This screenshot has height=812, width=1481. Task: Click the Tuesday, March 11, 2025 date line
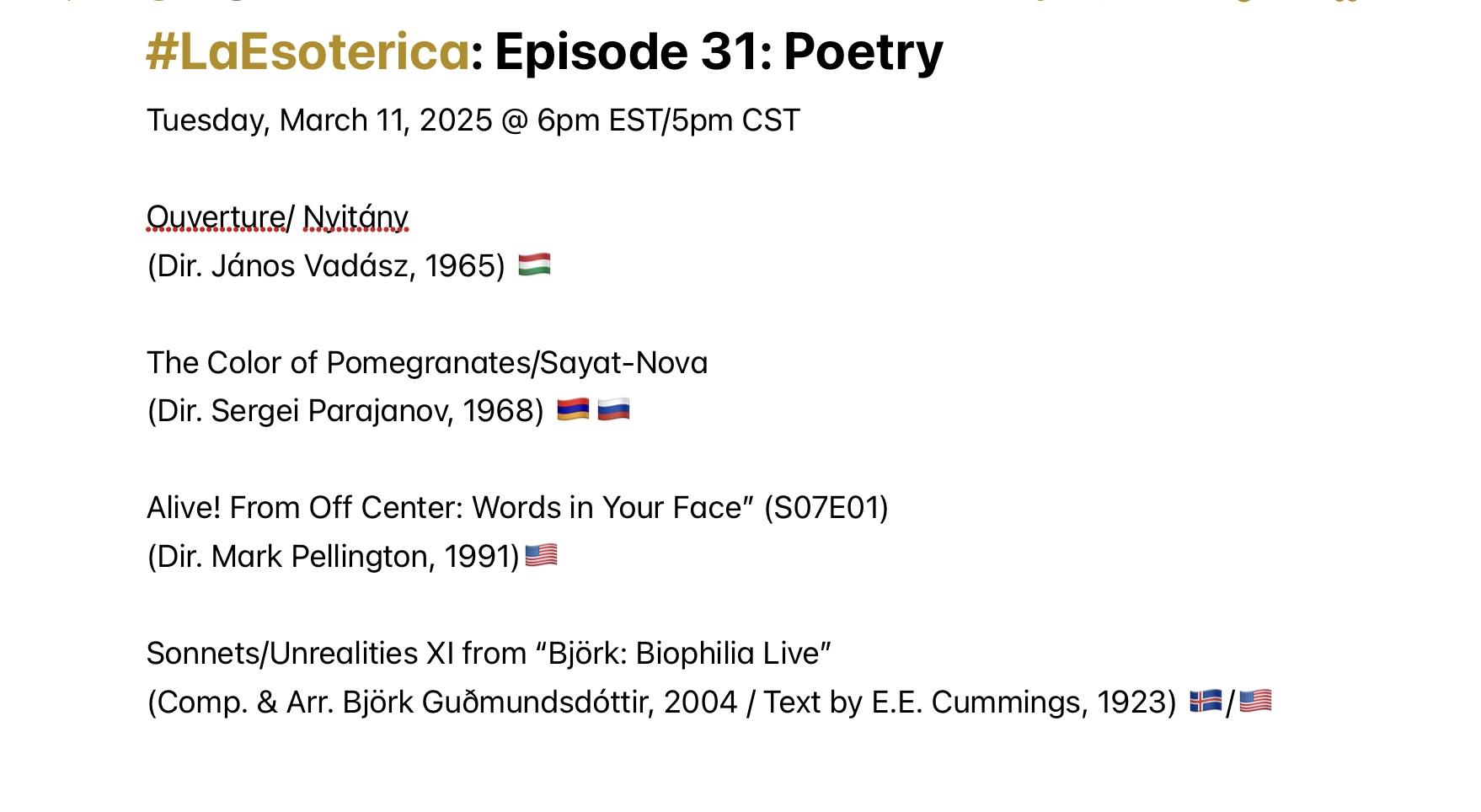pos(473,120)
